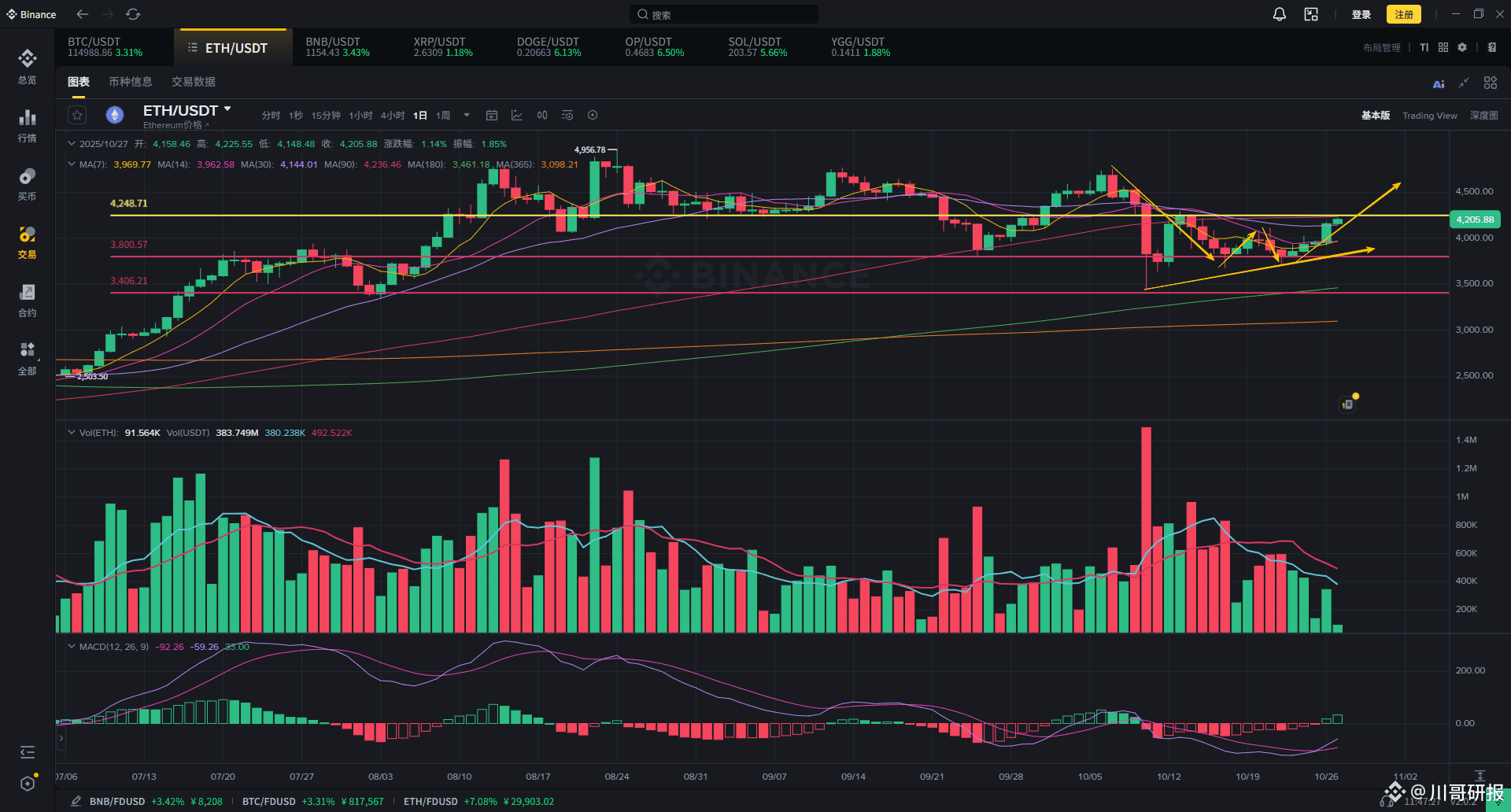
Task: Expand the left chevron beside the MACD panel
Action: click(x=61, y=738)
